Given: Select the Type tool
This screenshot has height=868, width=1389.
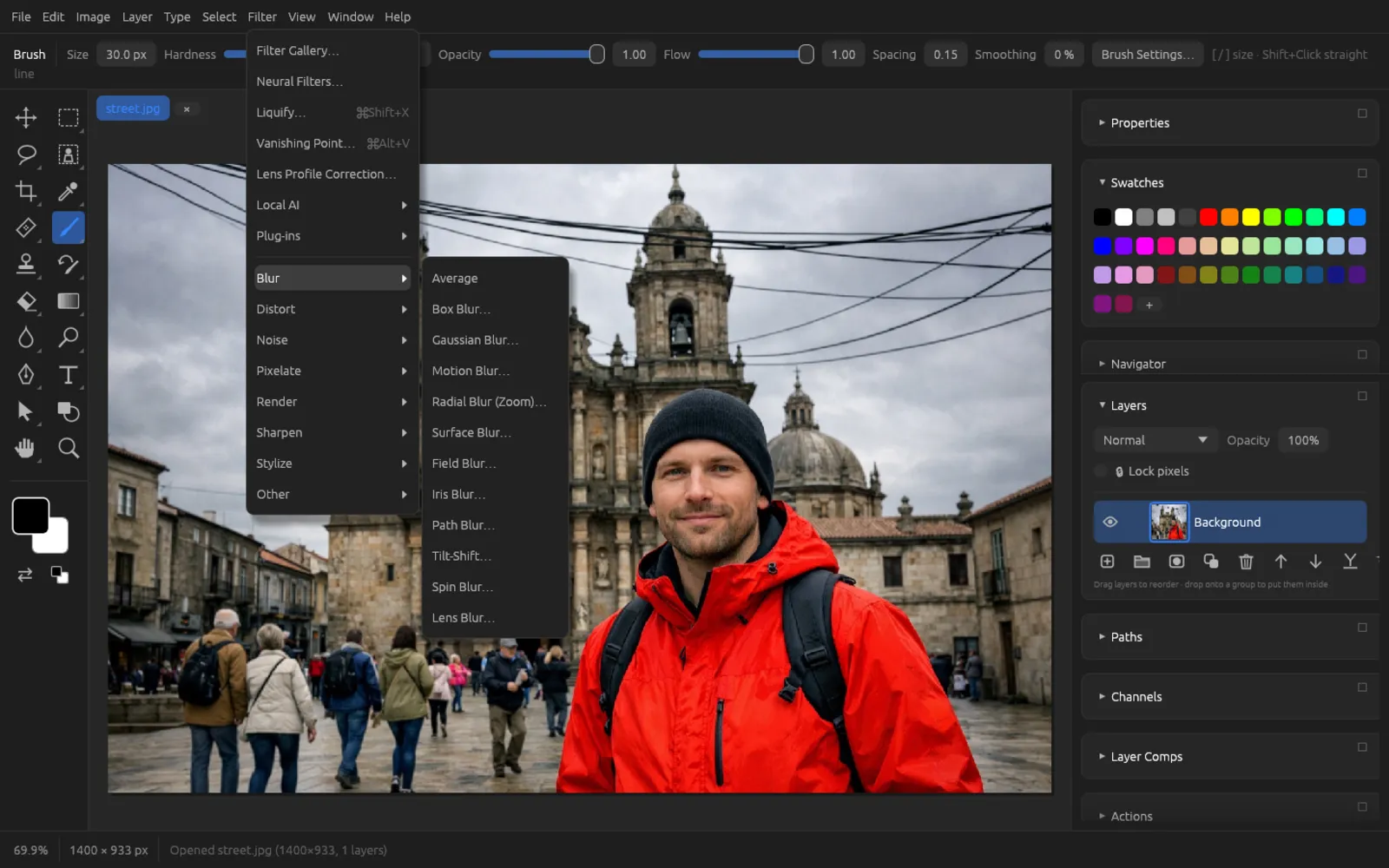Looking at the screenshot, I should pyautogui.click(x=68, y=374).
